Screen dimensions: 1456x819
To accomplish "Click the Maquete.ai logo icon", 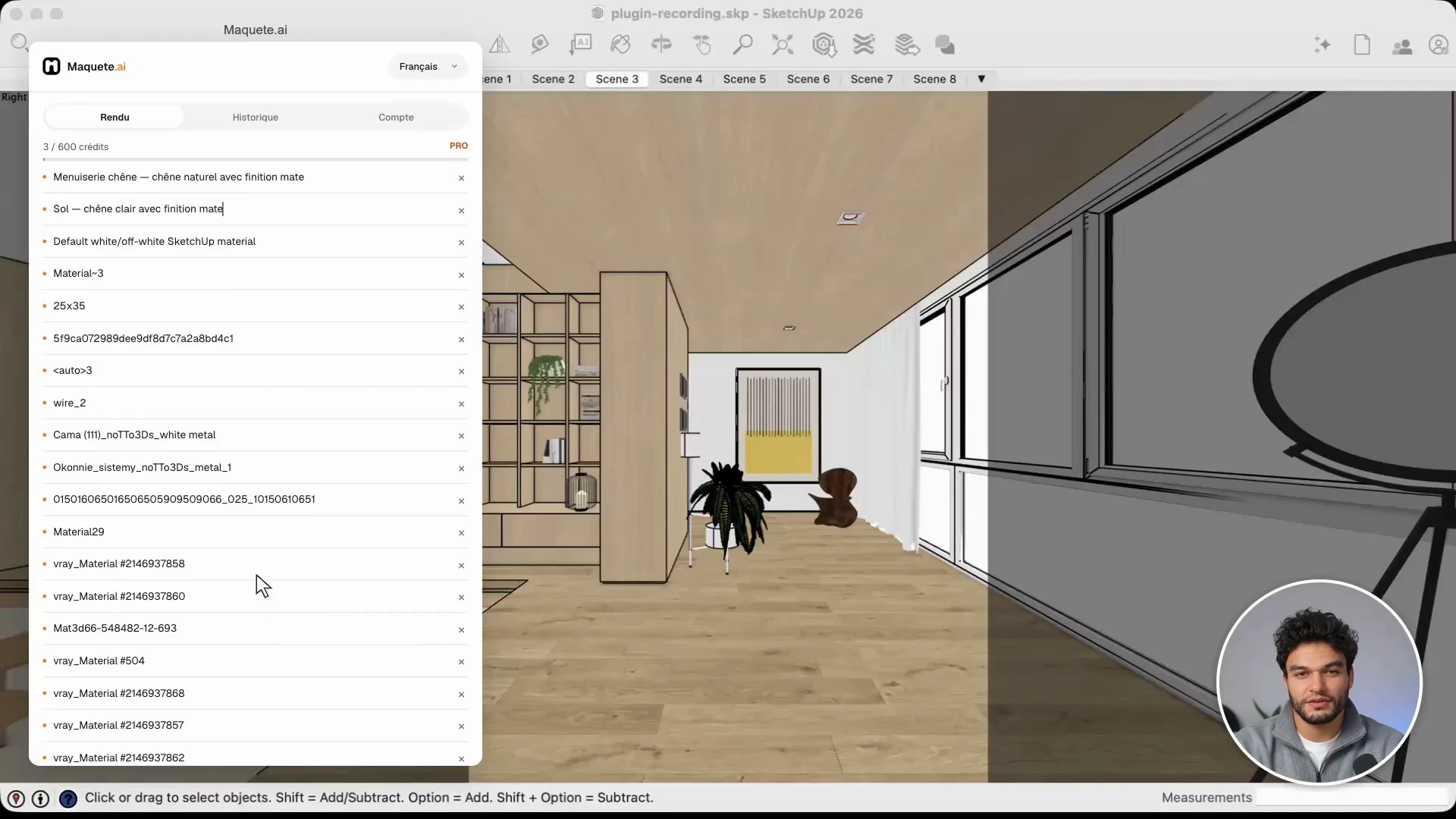I will coord(52,67).
